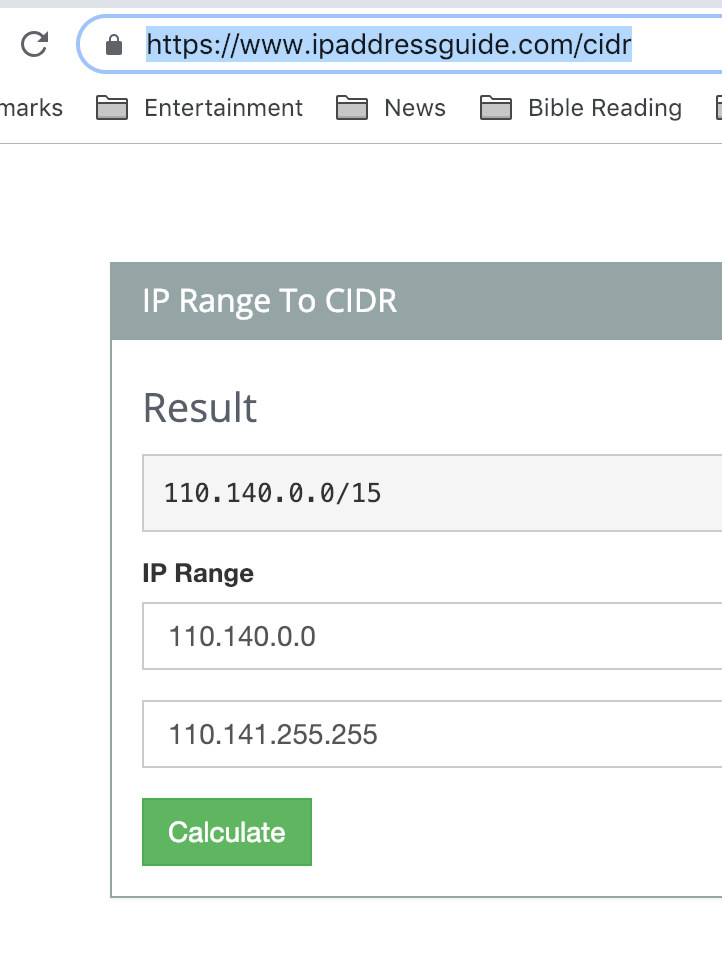
Task: Click the 110.140.0.0/15 result box
Action: coord(432,493)
